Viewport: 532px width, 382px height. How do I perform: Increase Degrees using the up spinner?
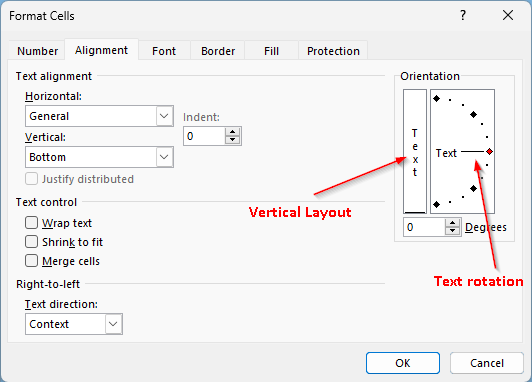[453, 223]
